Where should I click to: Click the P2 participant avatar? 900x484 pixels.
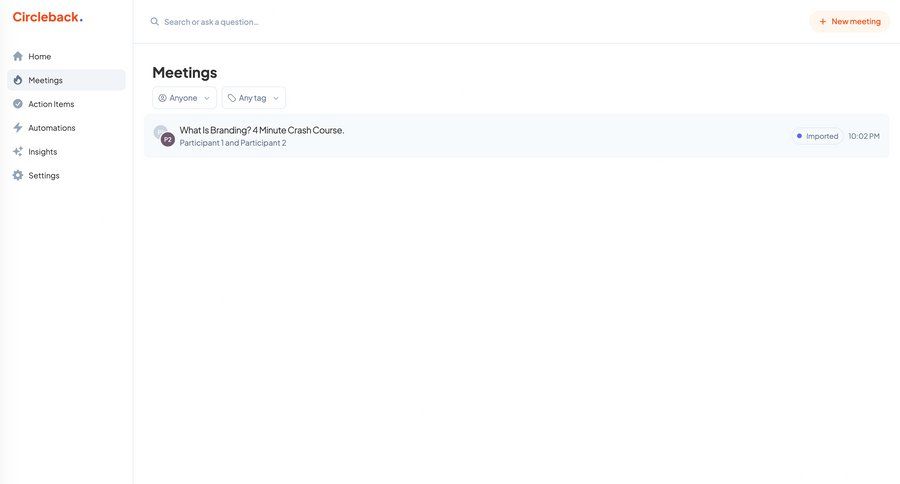pyautogui.click(x=168, y=140)
